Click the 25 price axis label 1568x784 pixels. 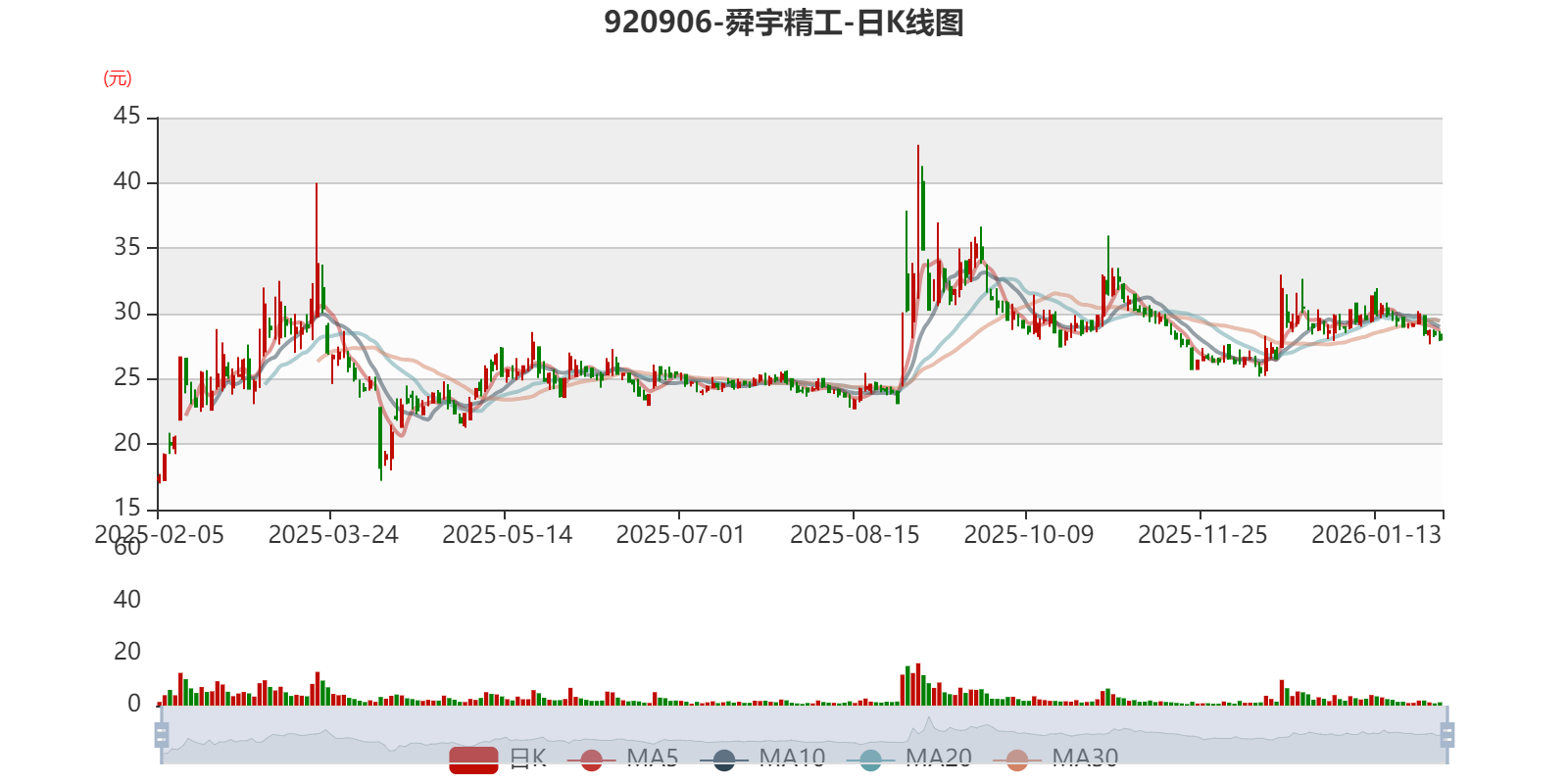pyautogui.click(x=127, y=377)
